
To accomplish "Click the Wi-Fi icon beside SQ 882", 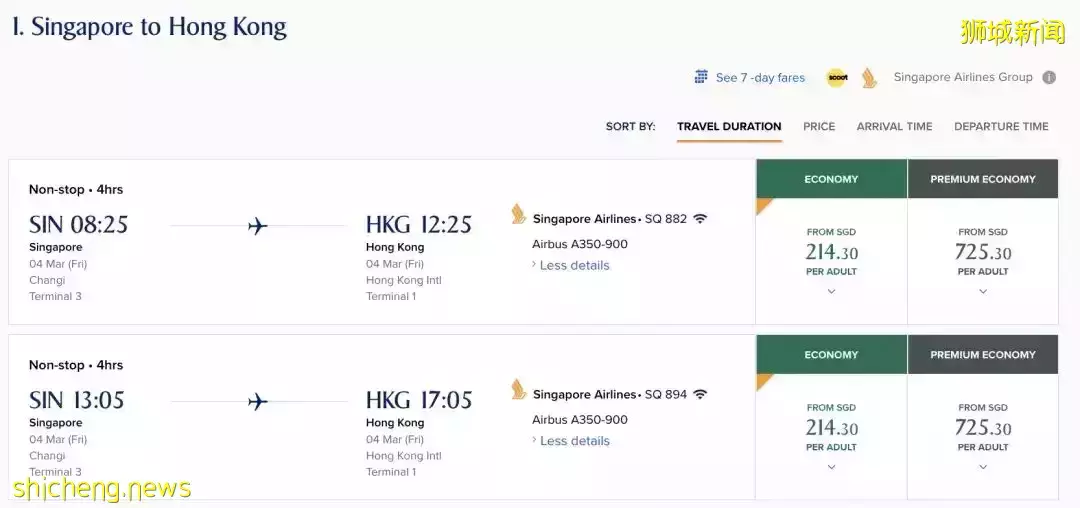I will tap(700, 219).
